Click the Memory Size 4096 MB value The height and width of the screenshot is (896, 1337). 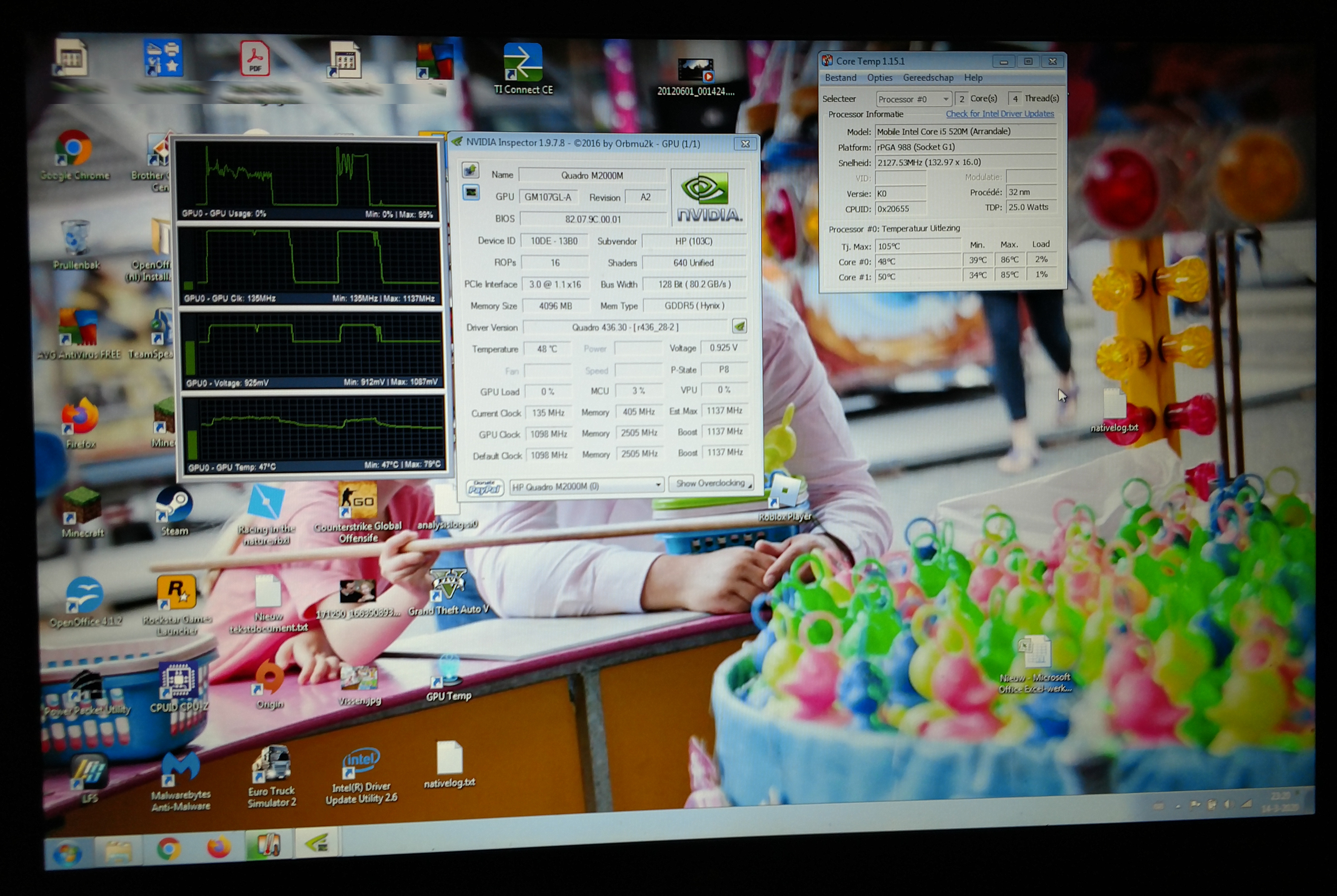tap(555, 306)
